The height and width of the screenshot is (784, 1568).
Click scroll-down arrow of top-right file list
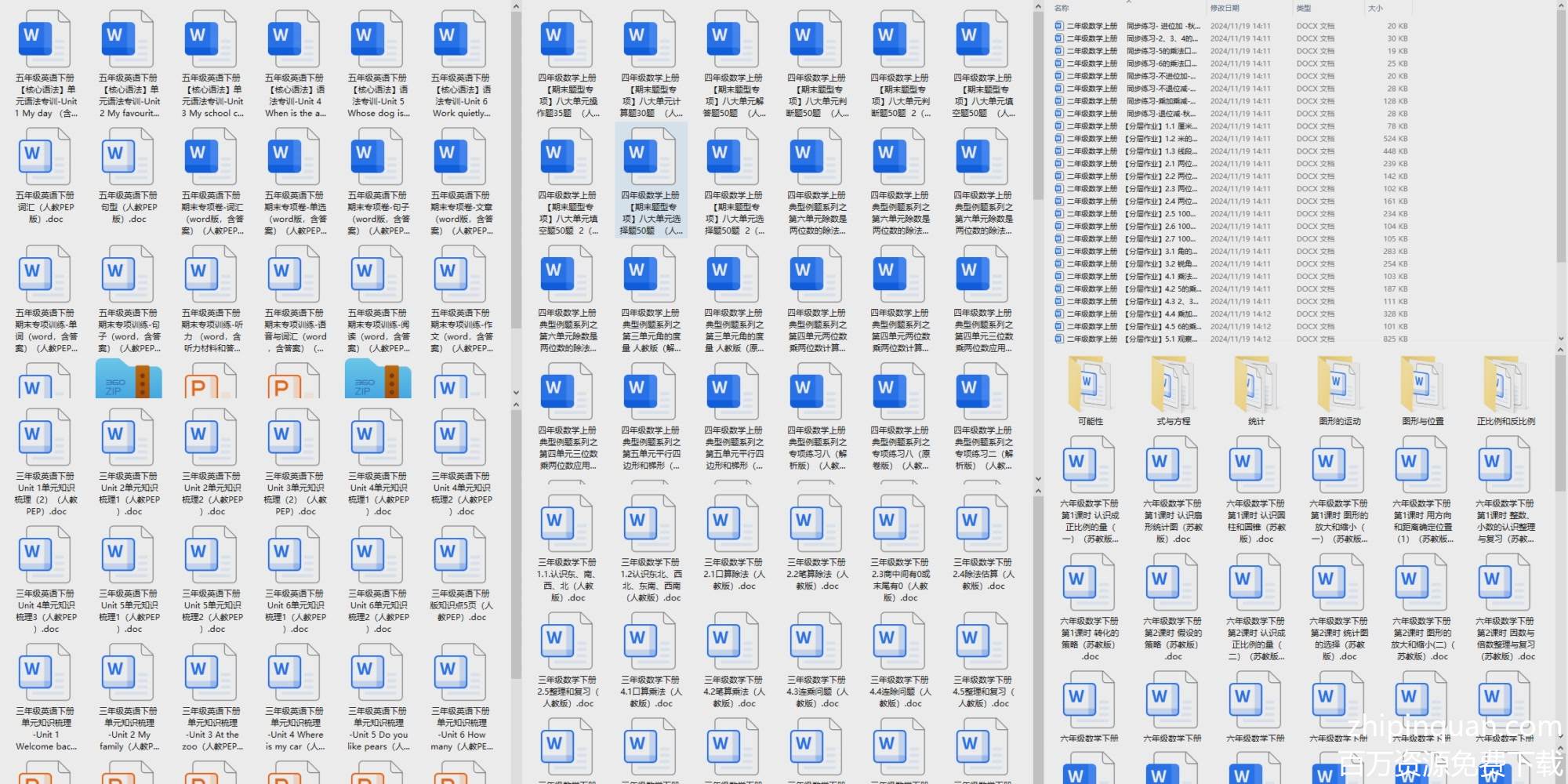coord(1560,339)
